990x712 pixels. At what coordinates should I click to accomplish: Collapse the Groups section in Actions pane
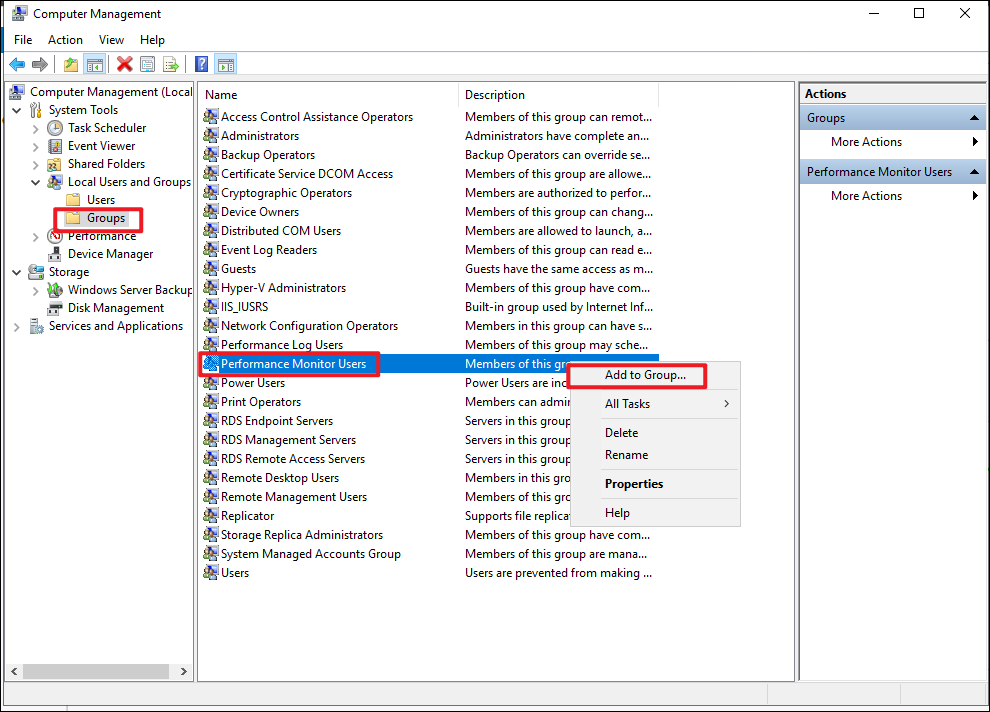coord(974,118)
